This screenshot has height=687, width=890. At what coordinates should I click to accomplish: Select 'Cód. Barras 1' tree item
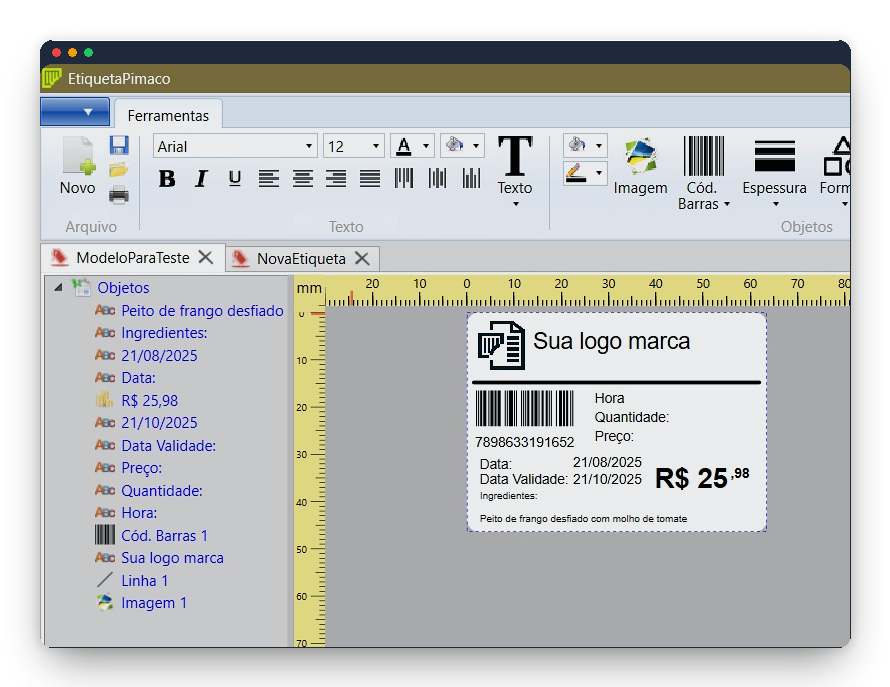[x=165, y=535]
